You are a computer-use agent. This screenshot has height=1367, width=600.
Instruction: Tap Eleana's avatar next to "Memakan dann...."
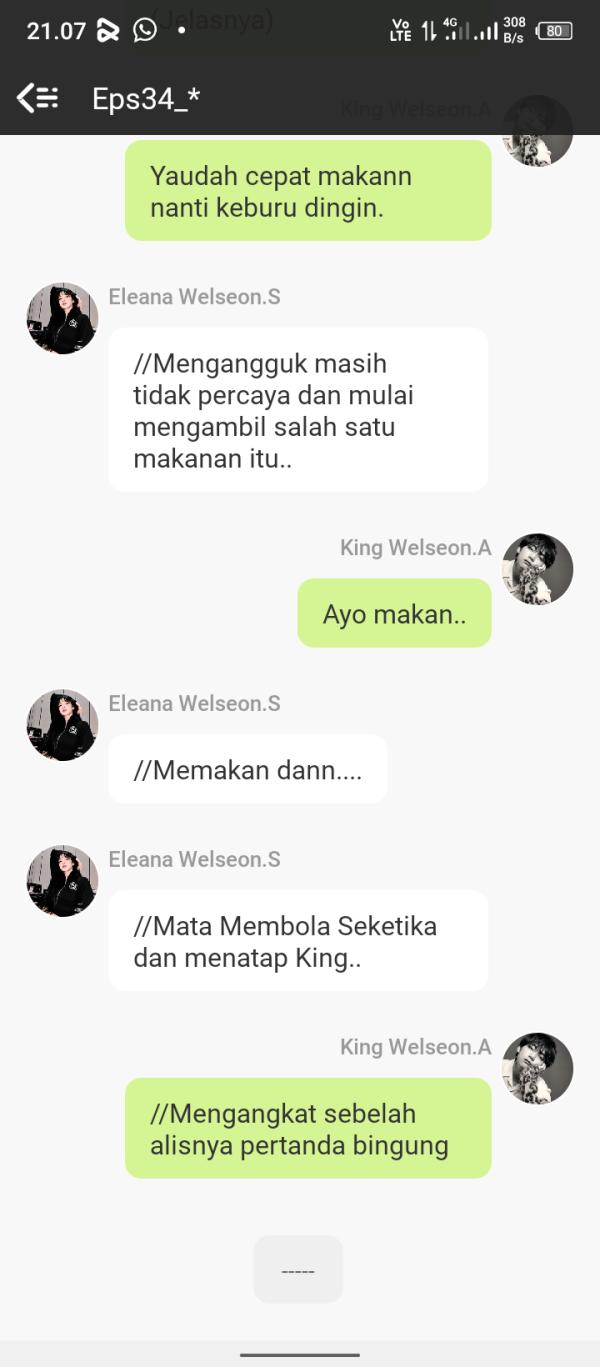[x=62, y=725]
